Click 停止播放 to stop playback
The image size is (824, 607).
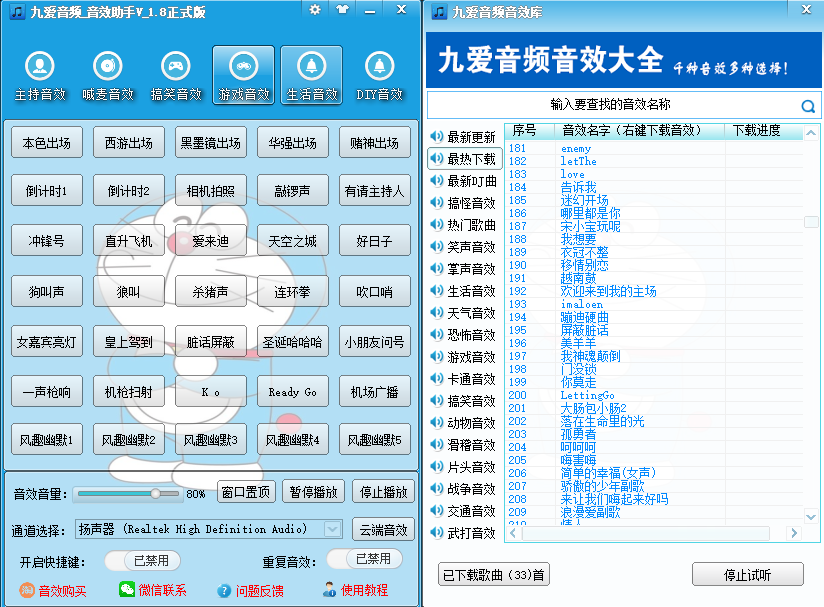(x=384, y=492)
